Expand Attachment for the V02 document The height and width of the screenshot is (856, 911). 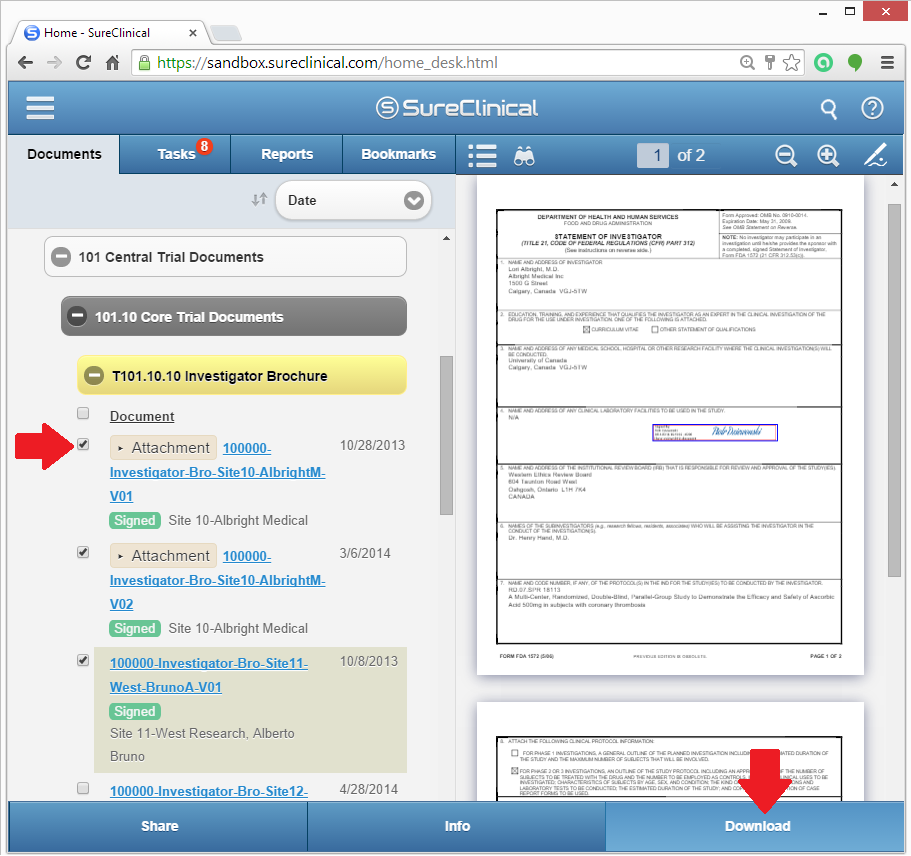163,556
